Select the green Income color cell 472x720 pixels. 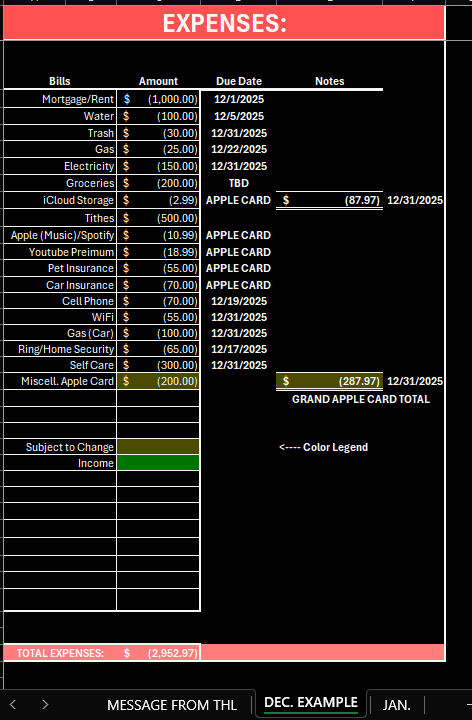pos(158,463)
